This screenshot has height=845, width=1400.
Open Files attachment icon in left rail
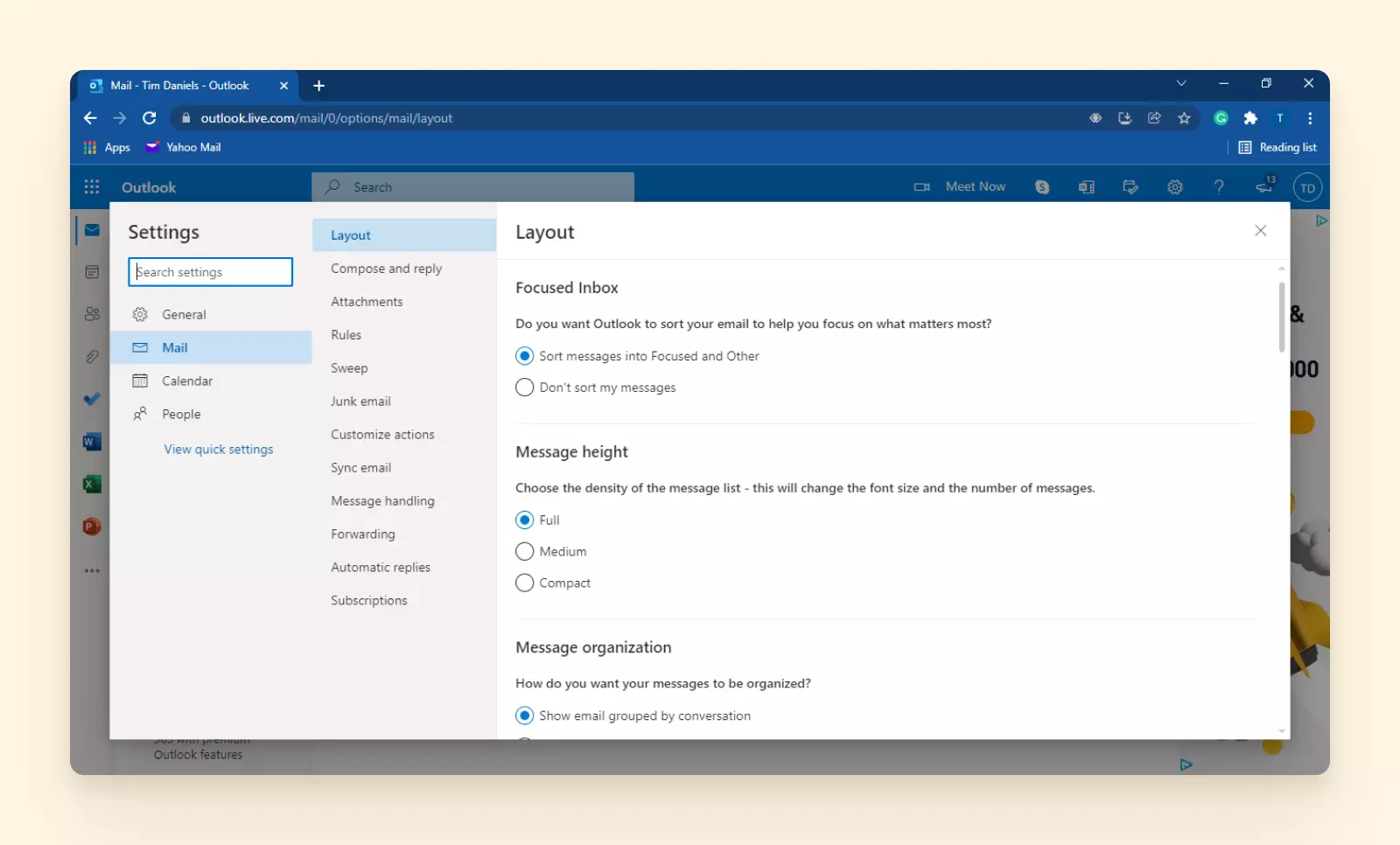[x=92, y=357]
